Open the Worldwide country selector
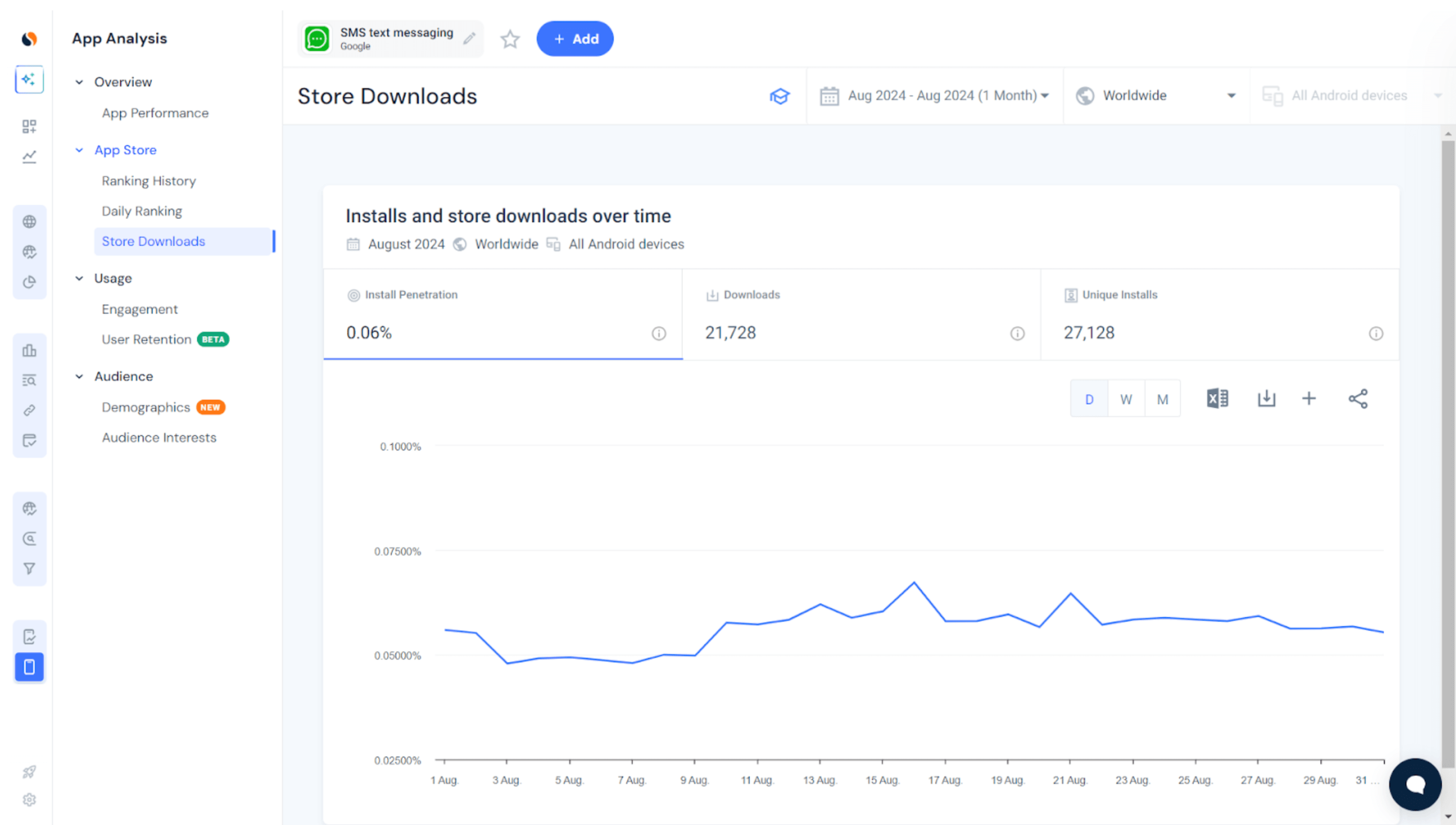This screenshot has height=825, width=1456. click(1155, 95)
